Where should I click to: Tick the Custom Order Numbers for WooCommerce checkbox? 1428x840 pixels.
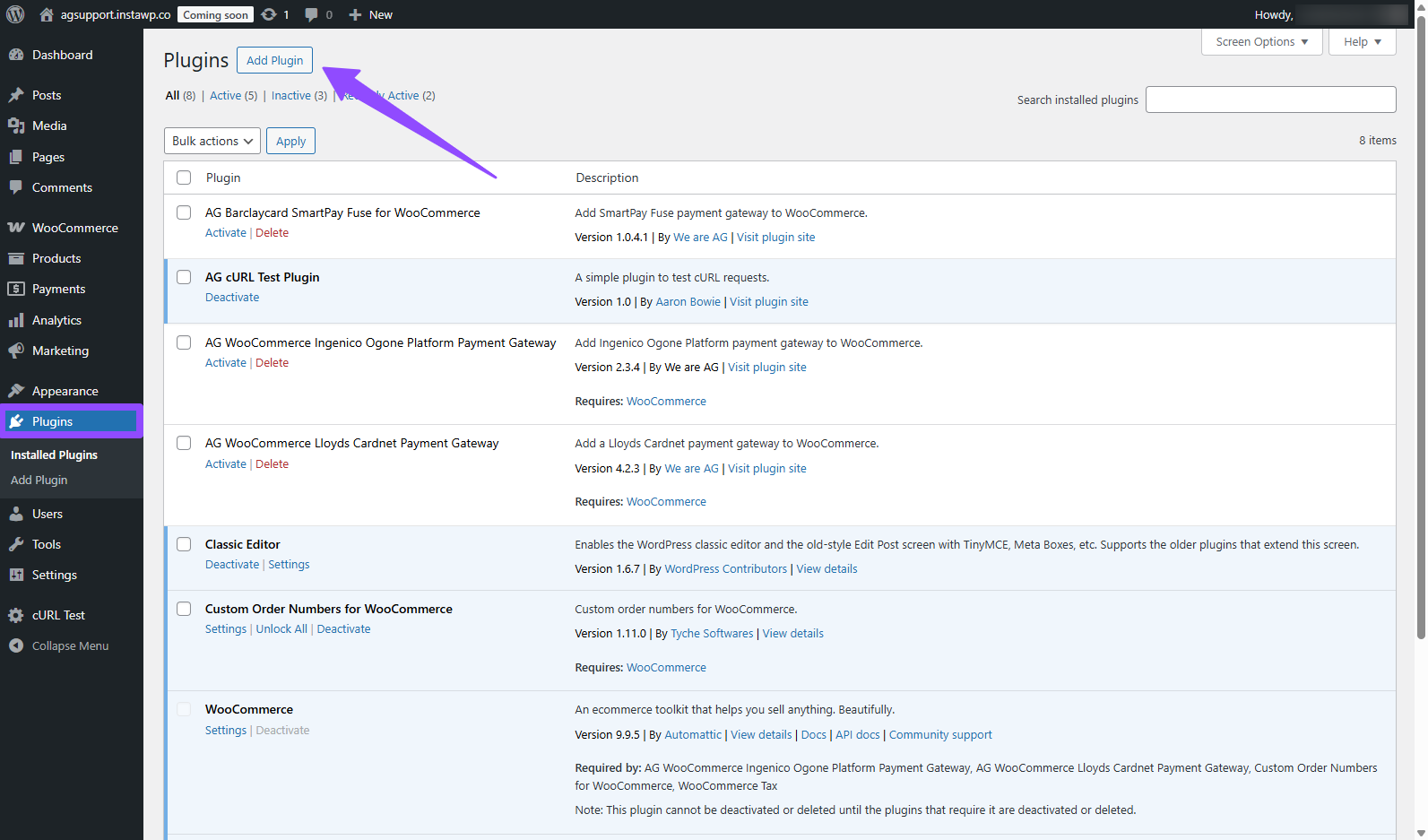184,609
